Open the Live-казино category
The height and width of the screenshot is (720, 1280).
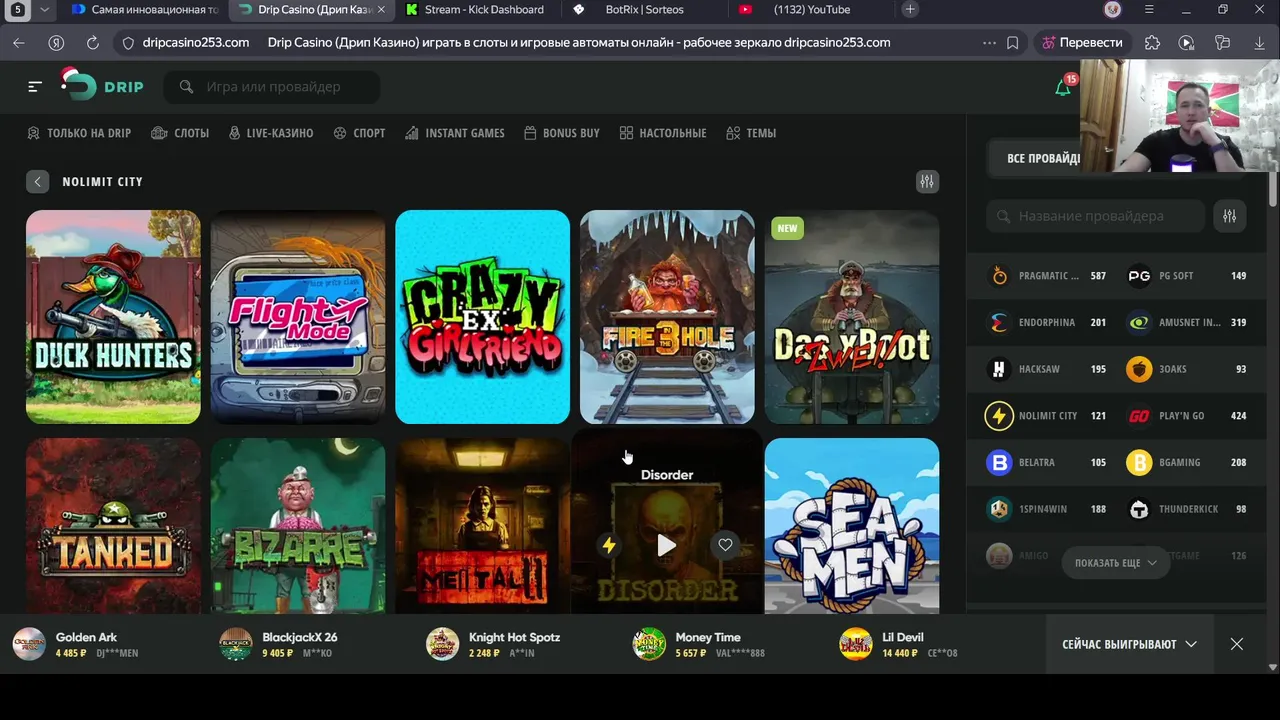271,133
